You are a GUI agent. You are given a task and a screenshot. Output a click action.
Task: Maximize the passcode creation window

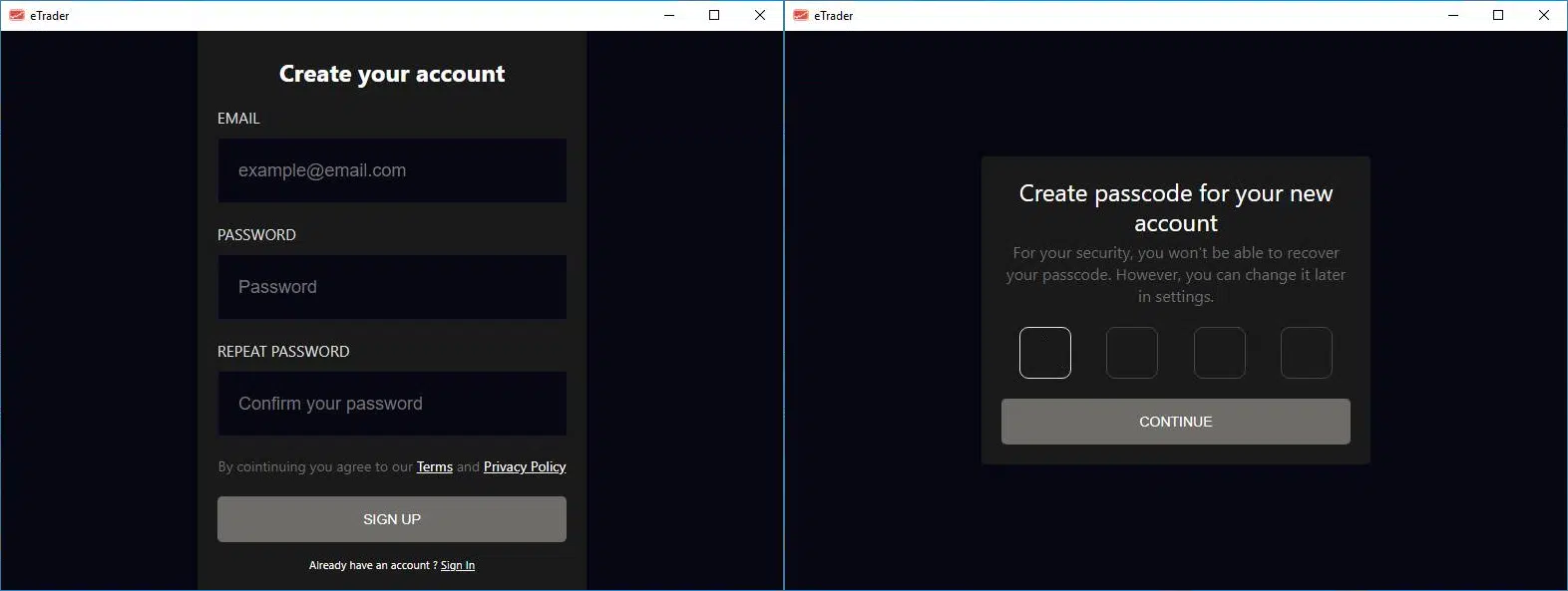pos(1498,15)
